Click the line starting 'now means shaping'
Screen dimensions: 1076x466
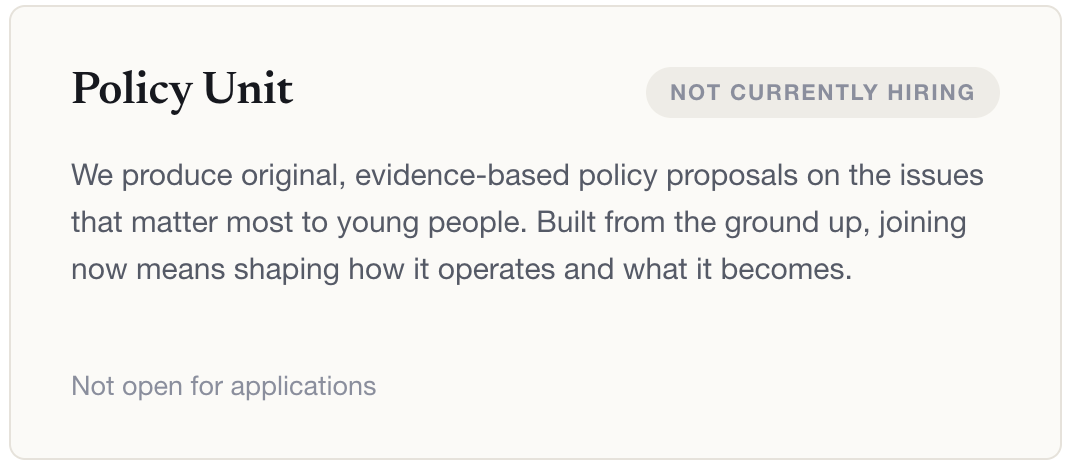tap(462, 270)
